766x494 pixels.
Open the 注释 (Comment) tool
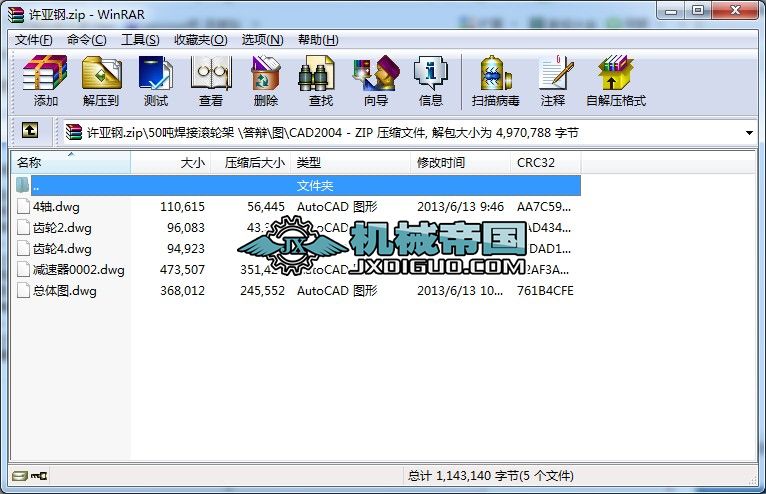point(553,81)
